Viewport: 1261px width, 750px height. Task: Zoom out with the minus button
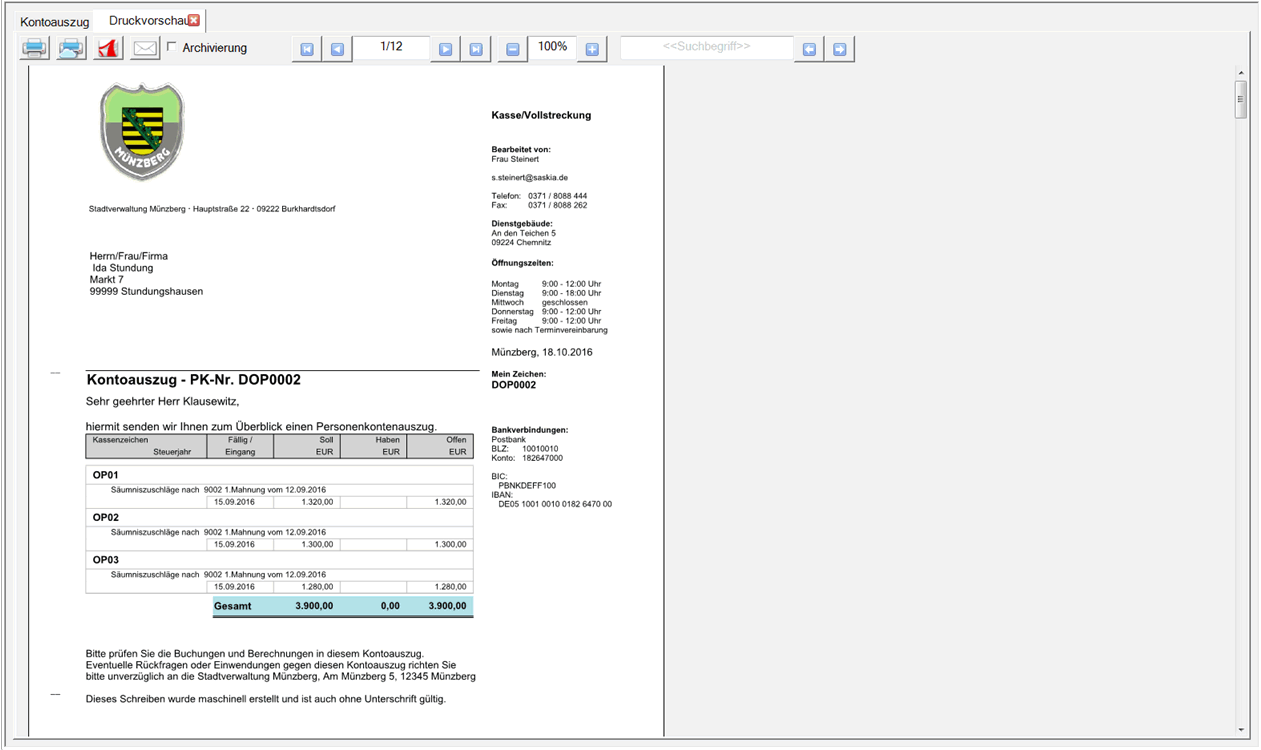[x=513, y=49]
